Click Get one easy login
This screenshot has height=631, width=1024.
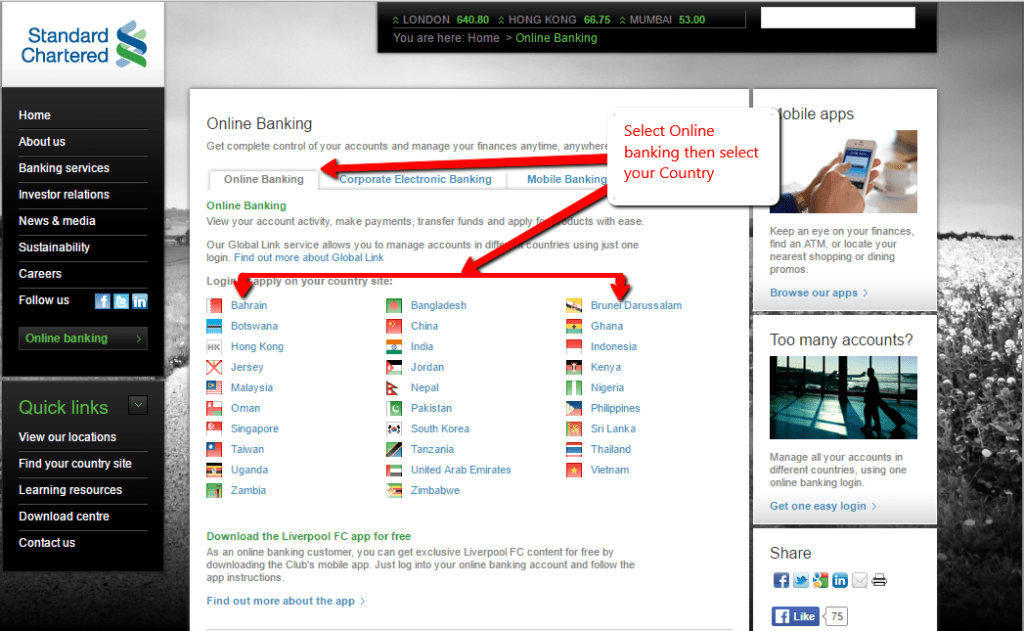(821, 505)
